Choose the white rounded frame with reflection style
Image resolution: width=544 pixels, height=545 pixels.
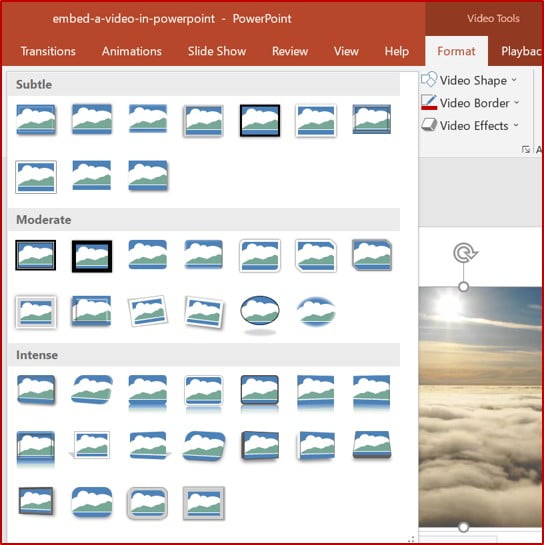point(204,393)
